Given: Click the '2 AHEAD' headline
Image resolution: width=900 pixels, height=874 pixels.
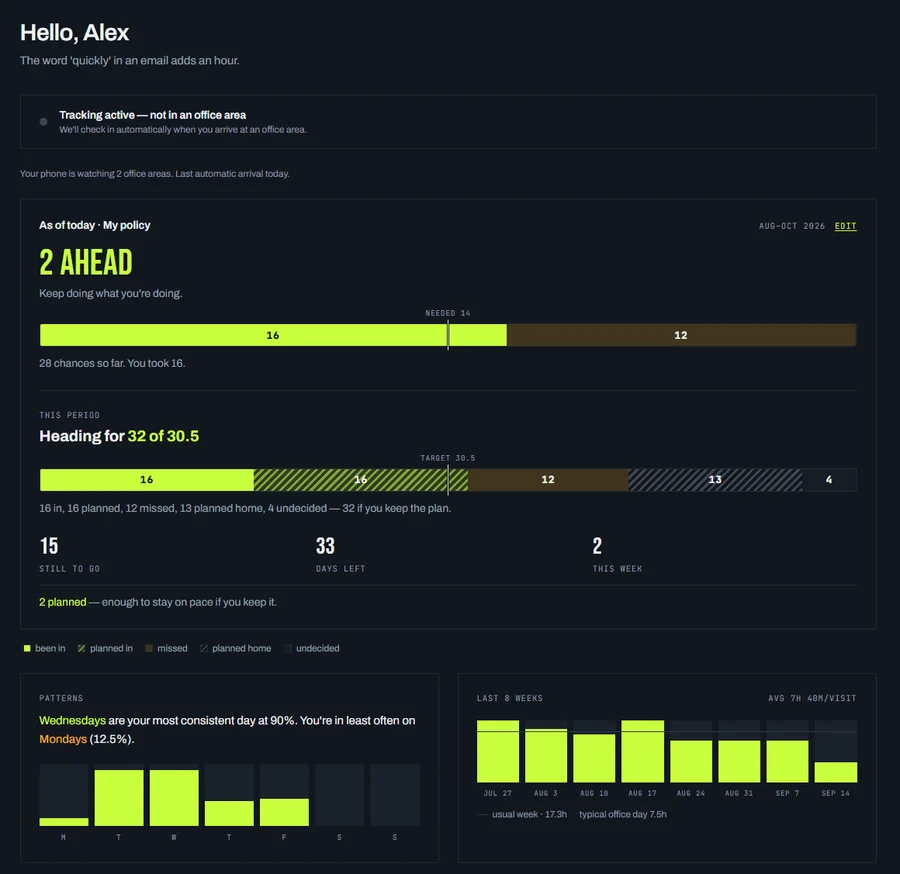Looking at the screenshot, I should (86, 263).
